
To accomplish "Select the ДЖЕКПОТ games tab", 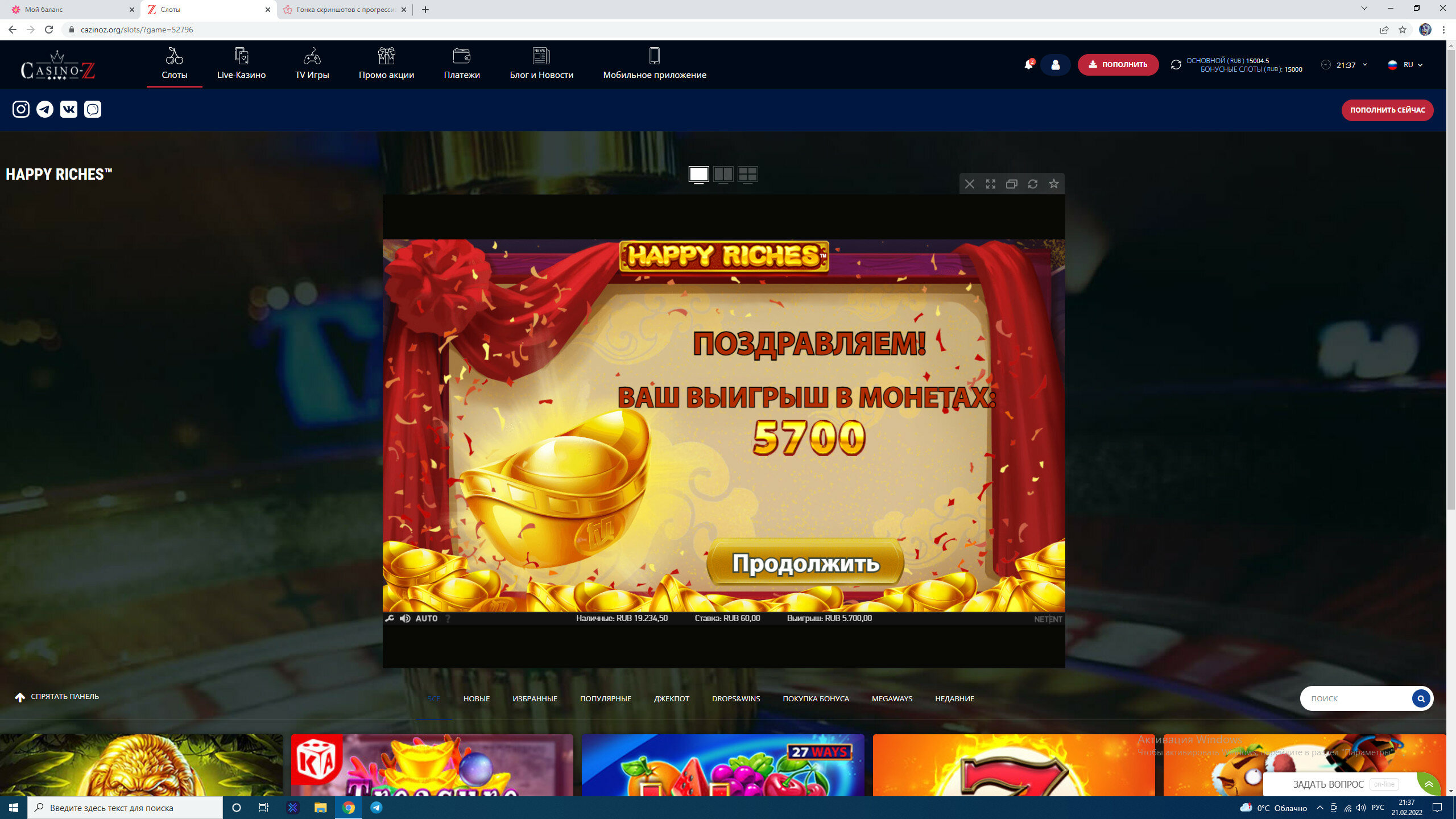I will tap(671, 698).
